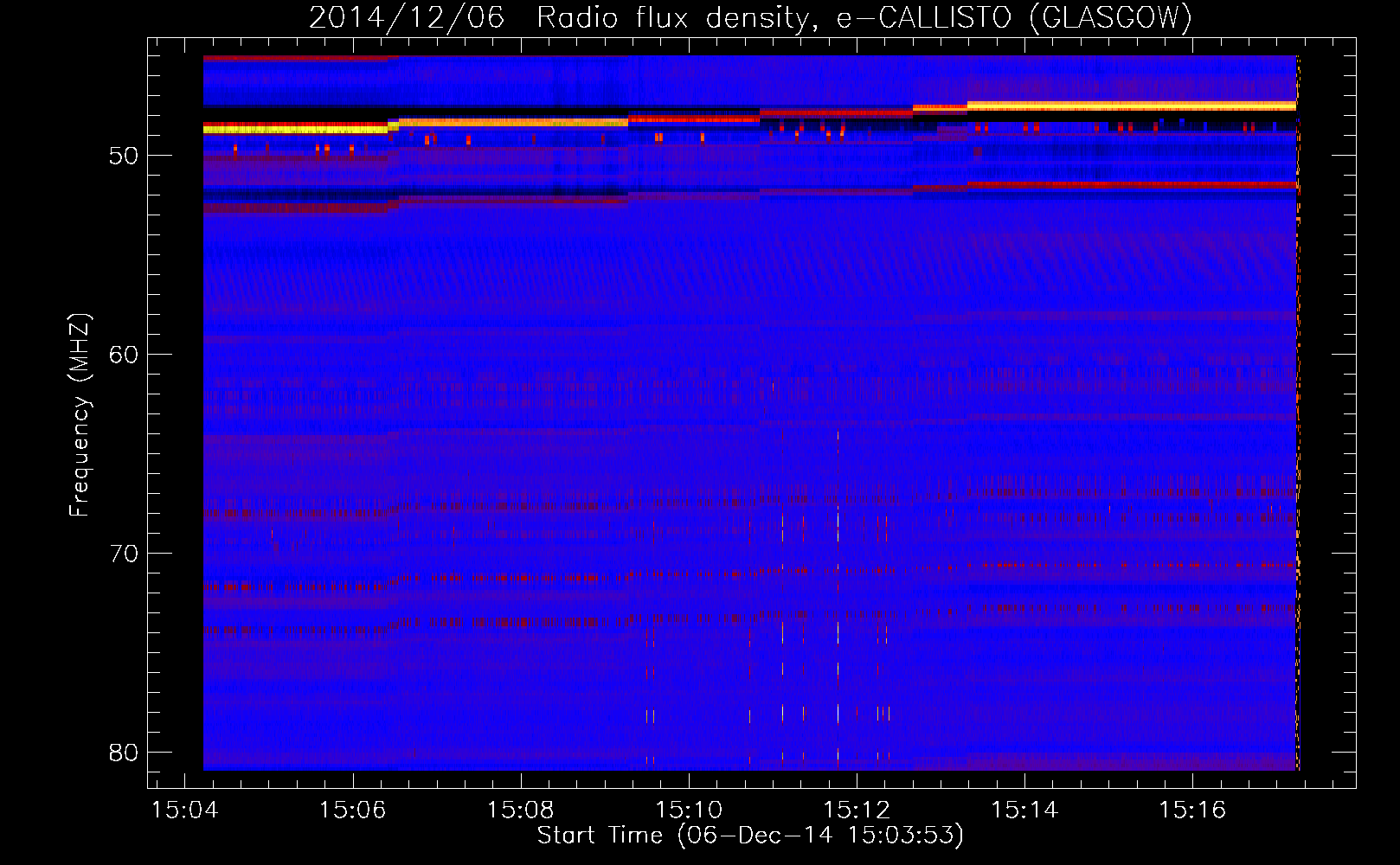Click the '50' frequency tick label

(124, 156)
